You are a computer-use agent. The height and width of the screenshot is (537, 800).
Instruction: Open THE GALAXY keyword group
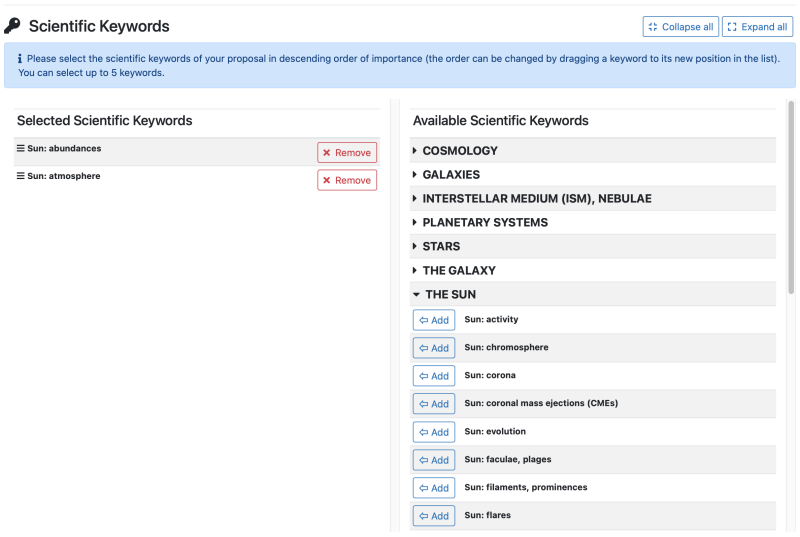pos(458,271)
